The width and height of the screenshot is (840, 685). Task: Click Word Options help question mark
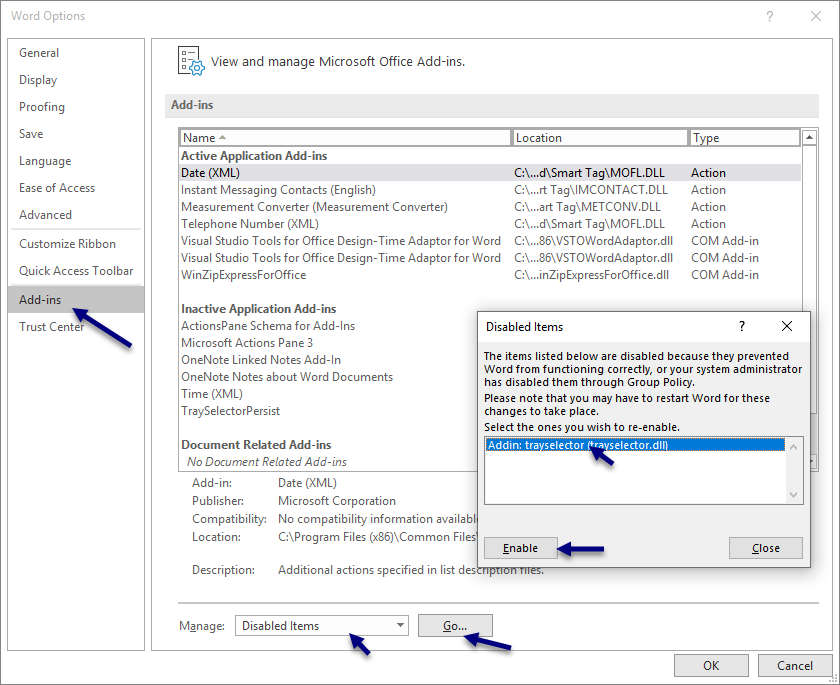(x=769, y=16)
